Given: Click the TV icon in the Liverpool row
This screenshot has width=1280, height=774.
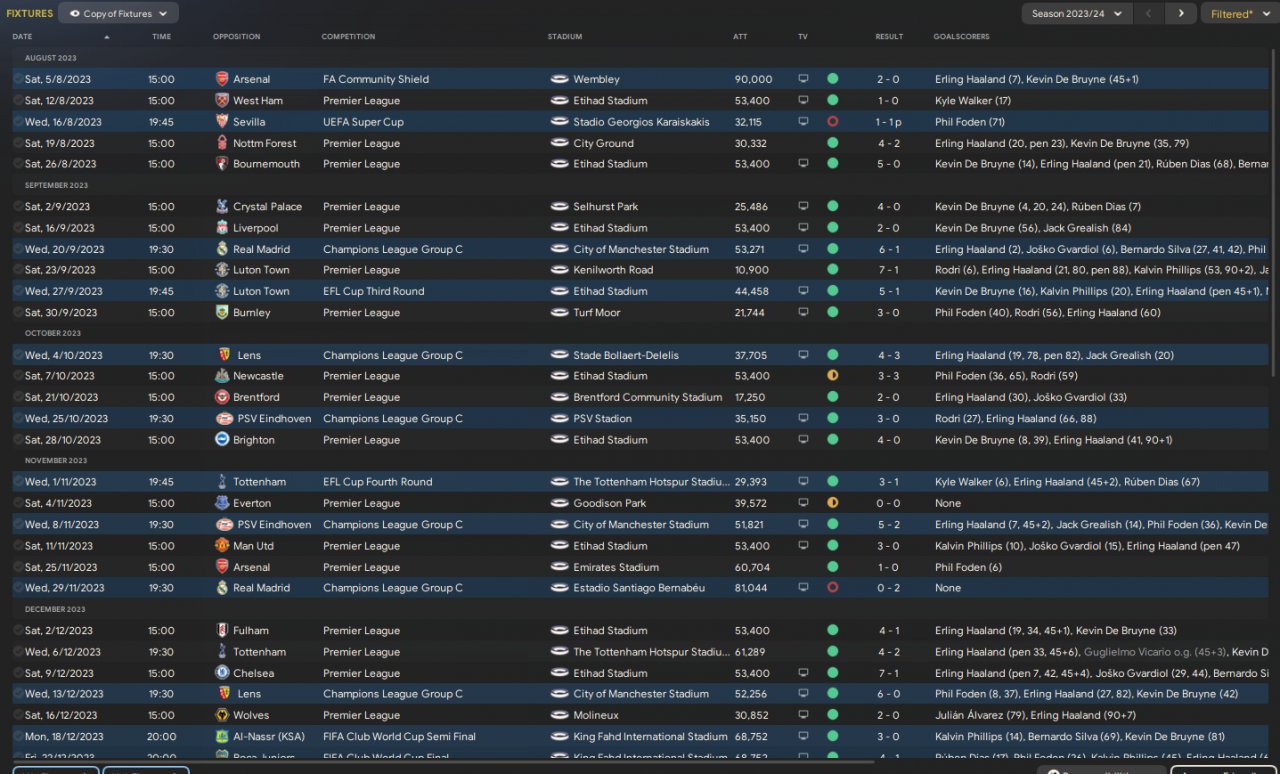Looking at the screenshot, I should (x=803, y=228).
